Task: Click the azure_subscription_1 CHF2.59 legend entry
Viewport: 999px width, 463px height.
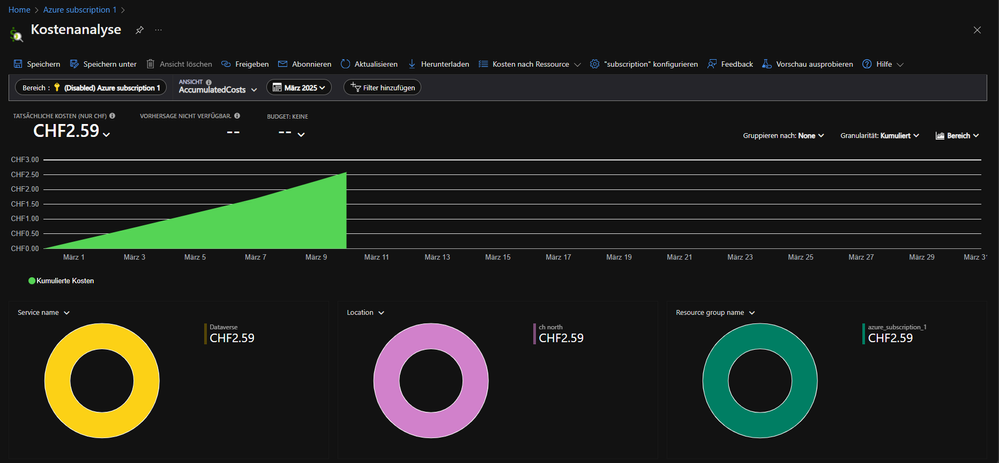Action: pyautogui.click(x=894, y=334)
